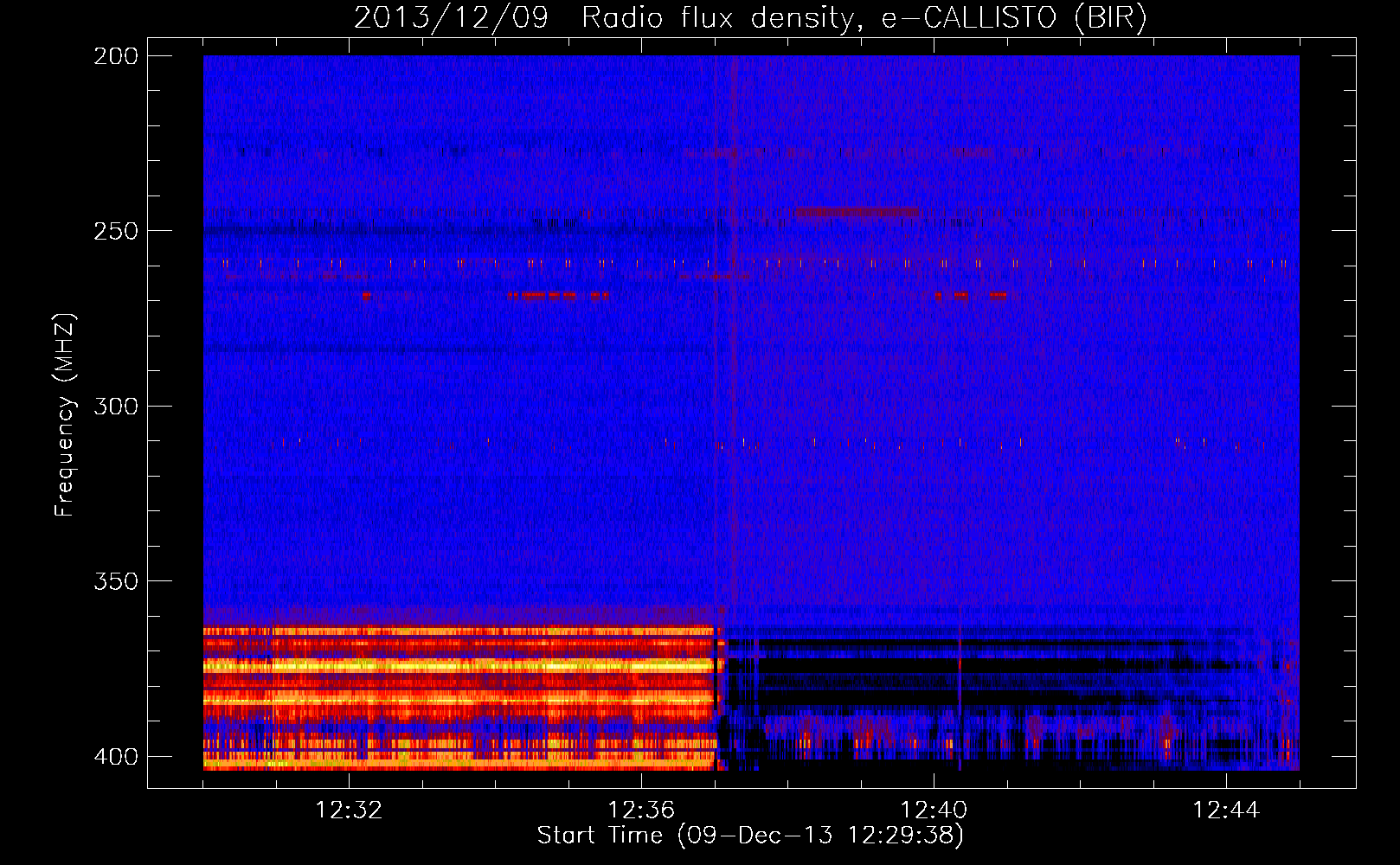Click the 200 frequency tick label
1400x865 pixels.
pos(116,56)
